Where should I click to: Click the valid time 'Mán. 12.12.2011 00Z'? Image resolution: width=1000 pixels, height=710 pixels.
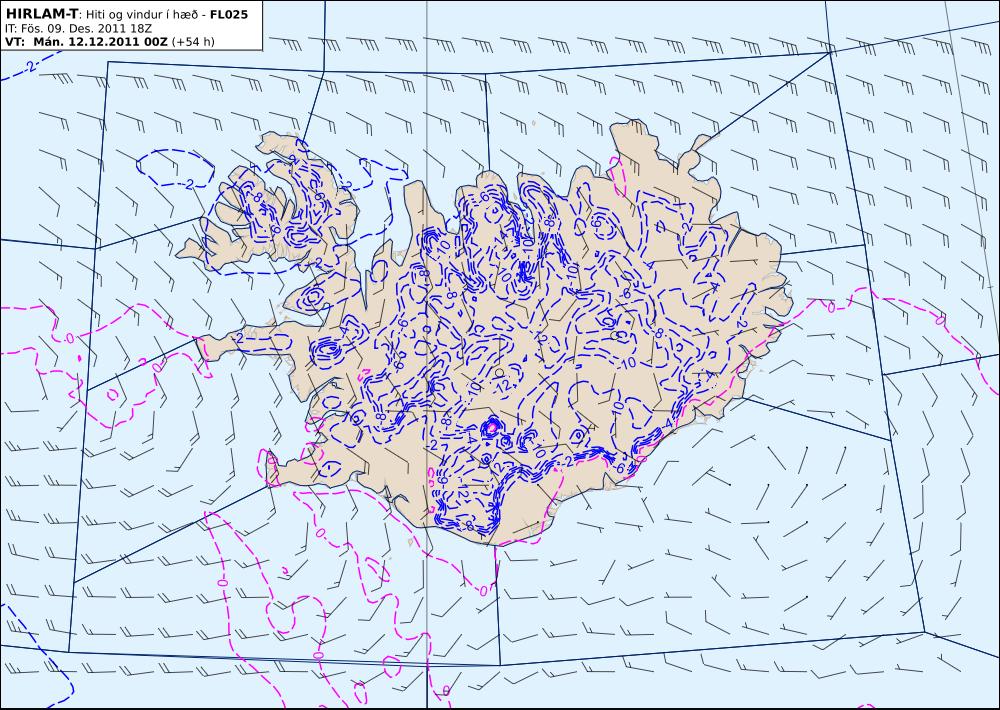point(100,42)
